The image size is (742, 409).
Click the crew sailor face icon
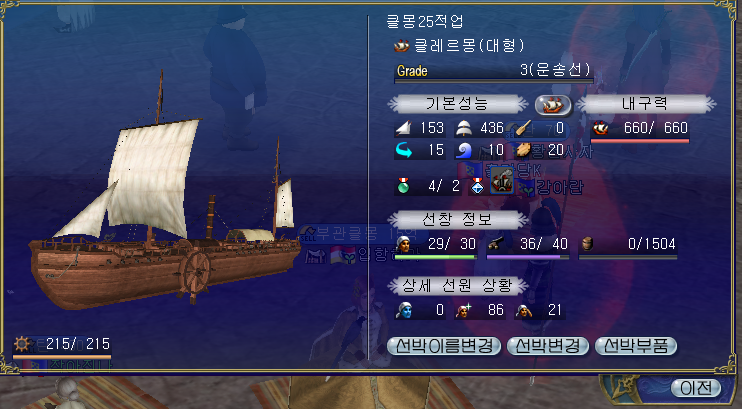(404, 244)
